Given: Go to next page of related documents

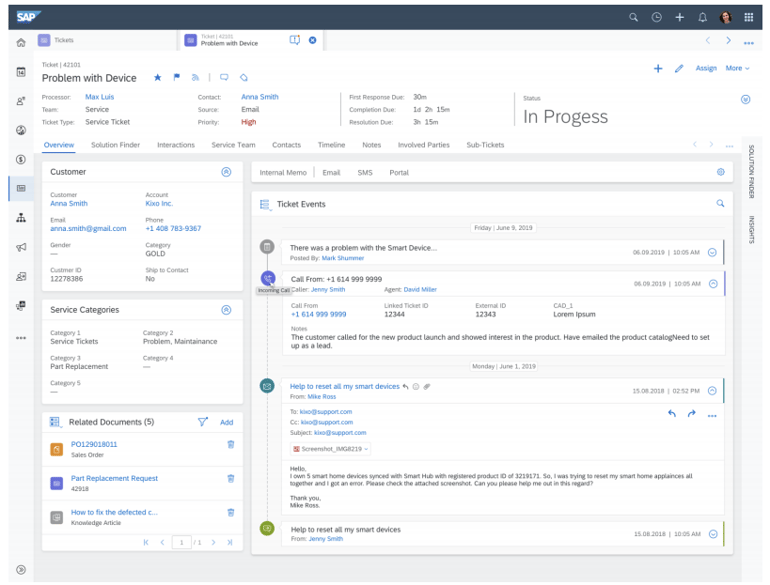Looking at the screenshot, I should (213, 543).
